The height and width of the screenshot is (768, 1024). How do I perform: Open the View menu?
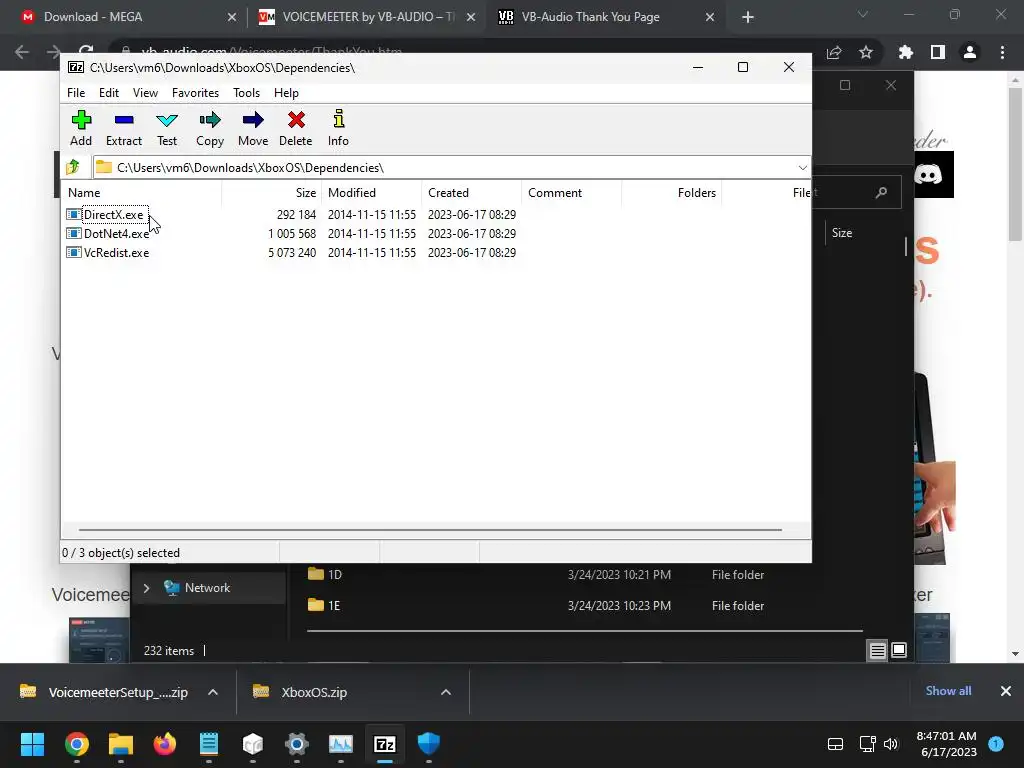click(145, 93)
